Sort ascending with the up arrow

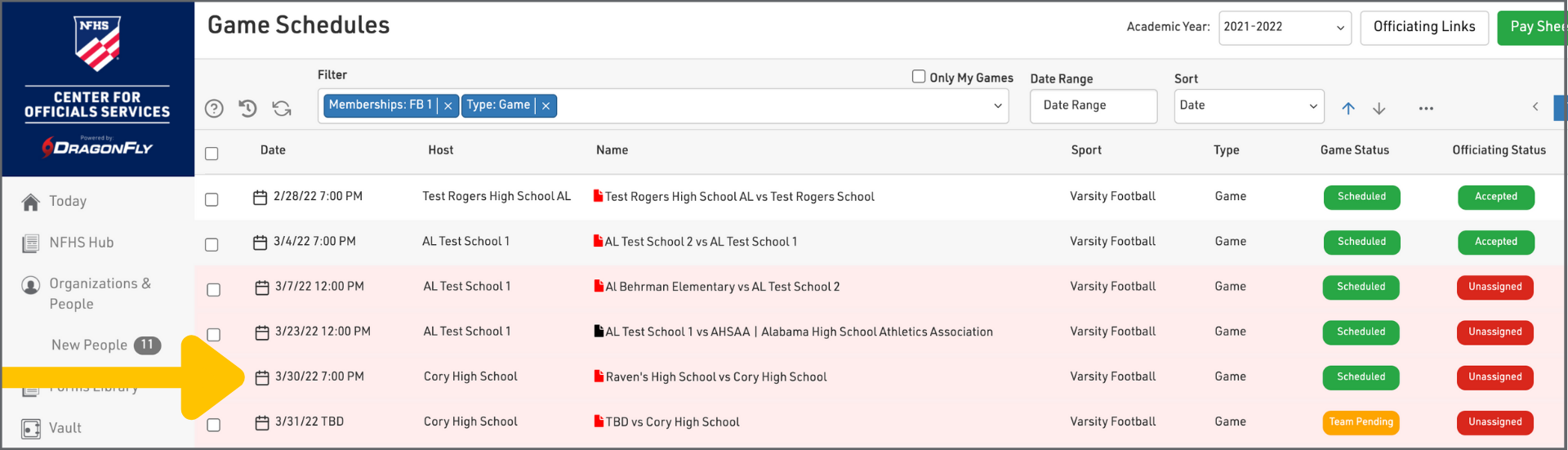[x=1348, y=109]
